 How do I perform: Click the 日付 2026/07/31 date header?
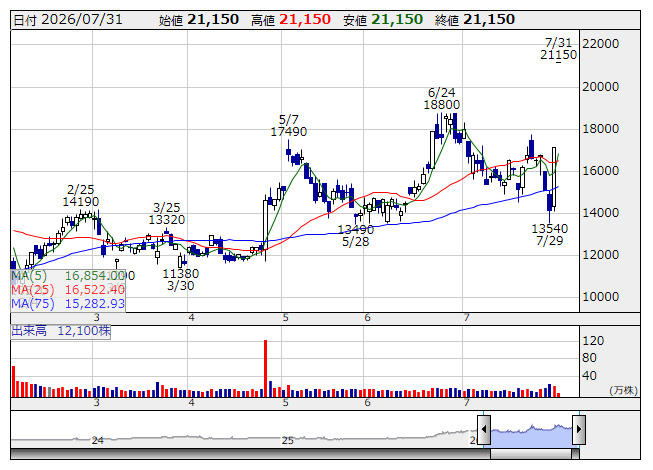tap(68, 20)
